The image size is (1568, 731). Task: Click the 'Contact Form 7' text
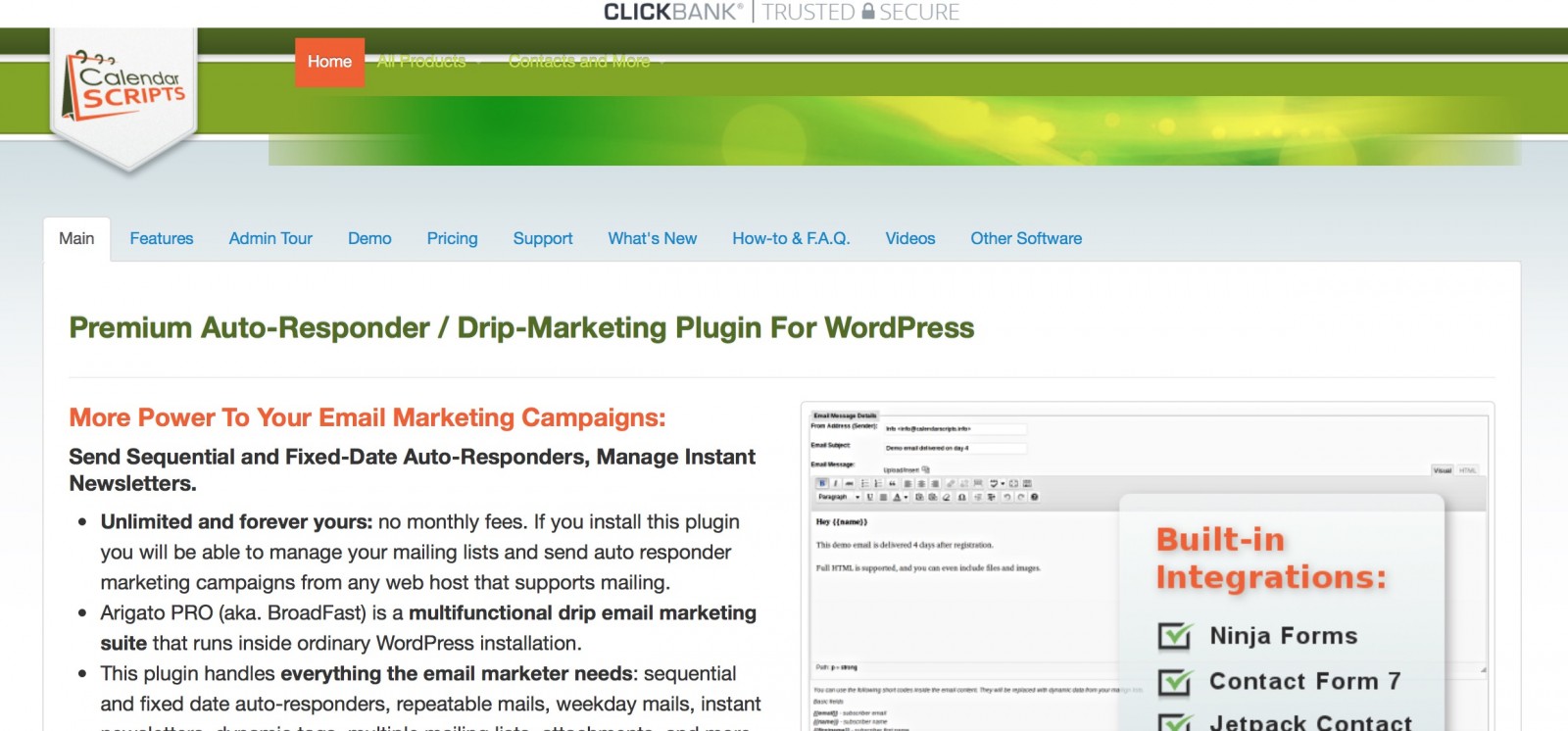pos(1305,681)
